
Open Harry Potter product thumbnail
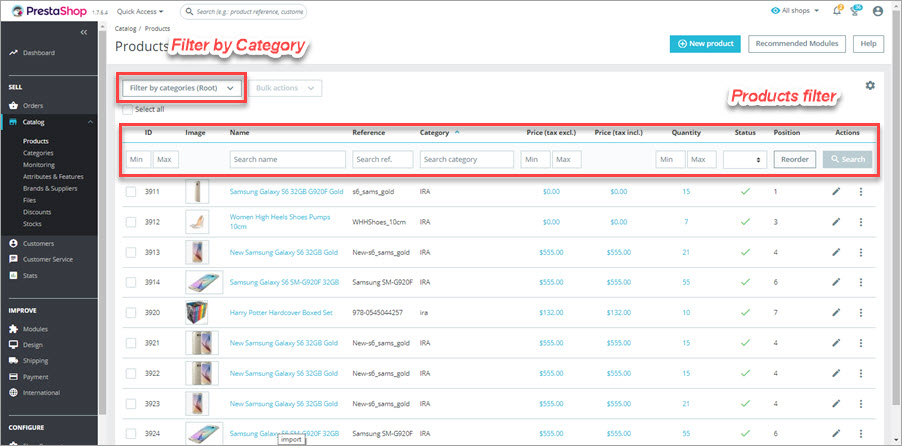pos(197,312)
